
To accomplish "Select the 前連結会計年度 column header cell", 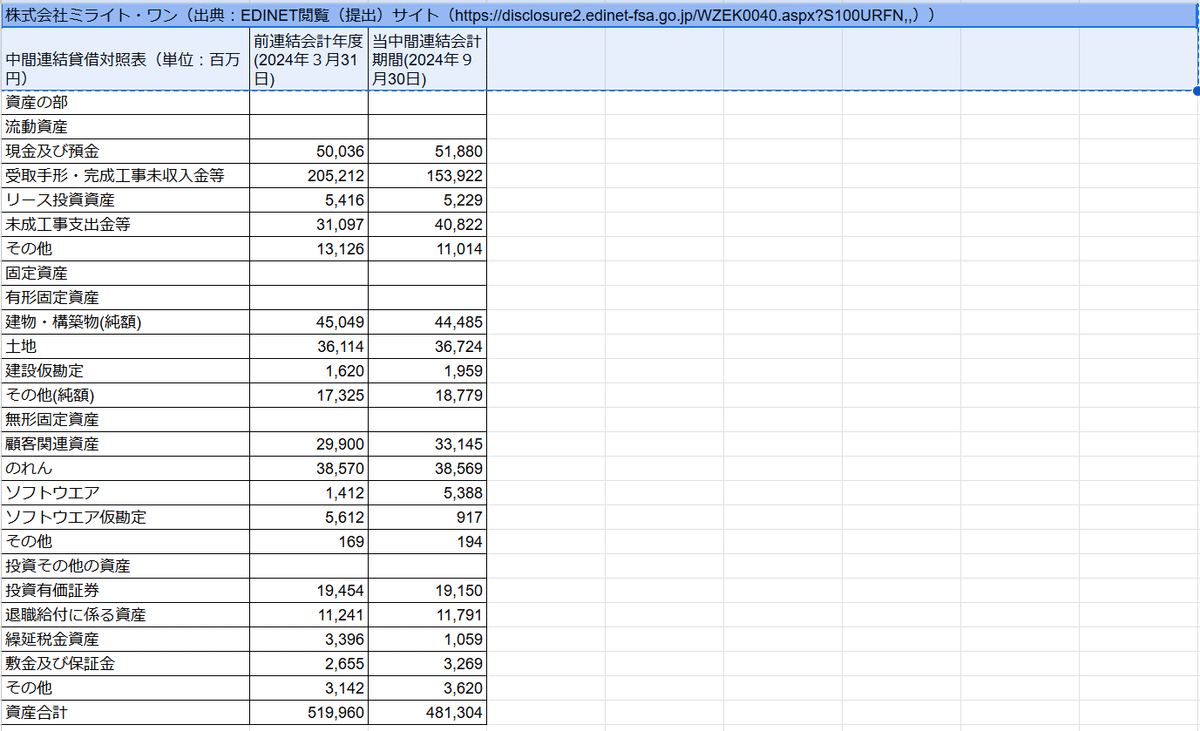I will tap(309, 59).
